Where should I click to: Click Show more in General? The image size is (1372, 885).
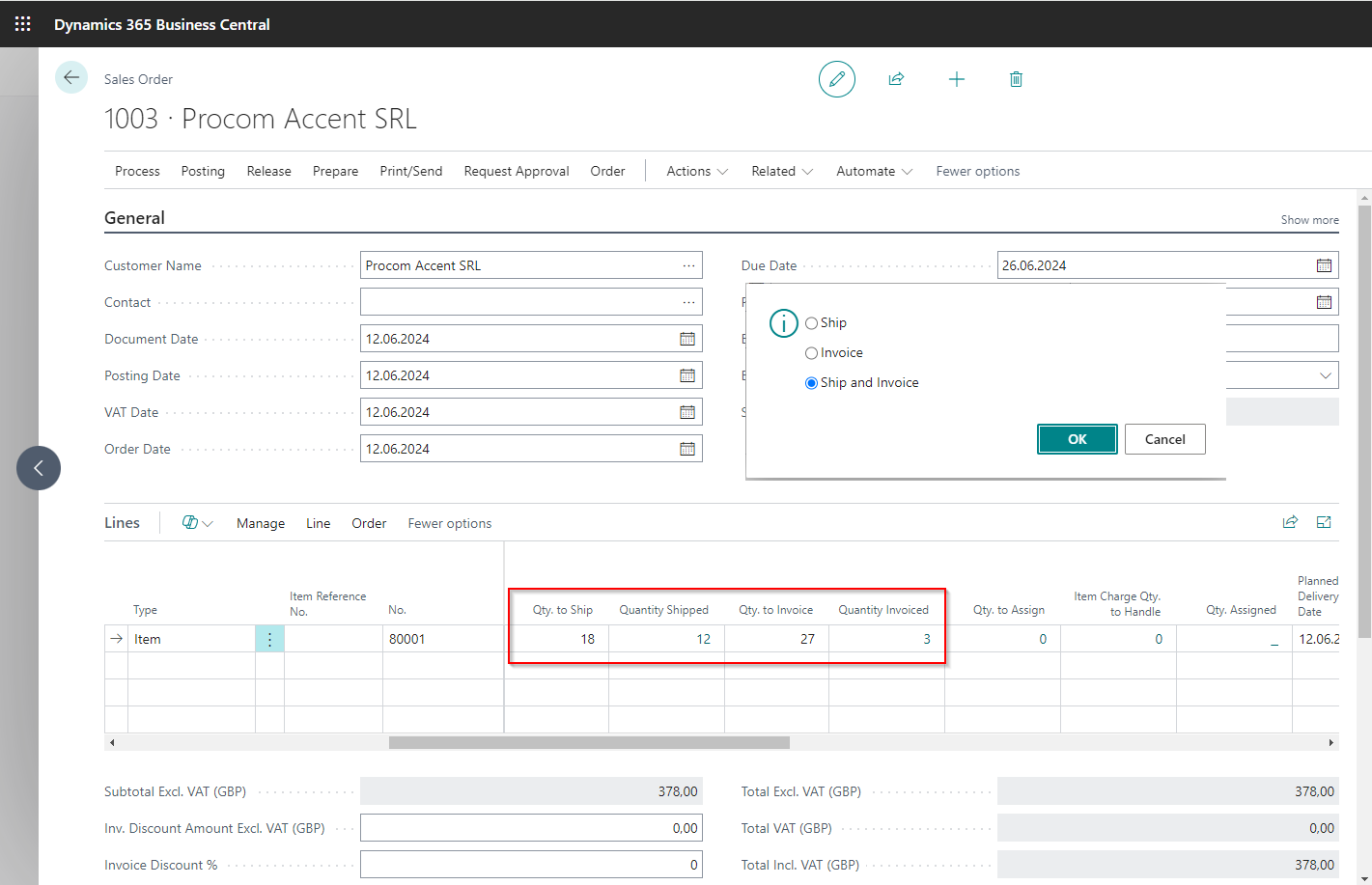[x=1309, y=220]
